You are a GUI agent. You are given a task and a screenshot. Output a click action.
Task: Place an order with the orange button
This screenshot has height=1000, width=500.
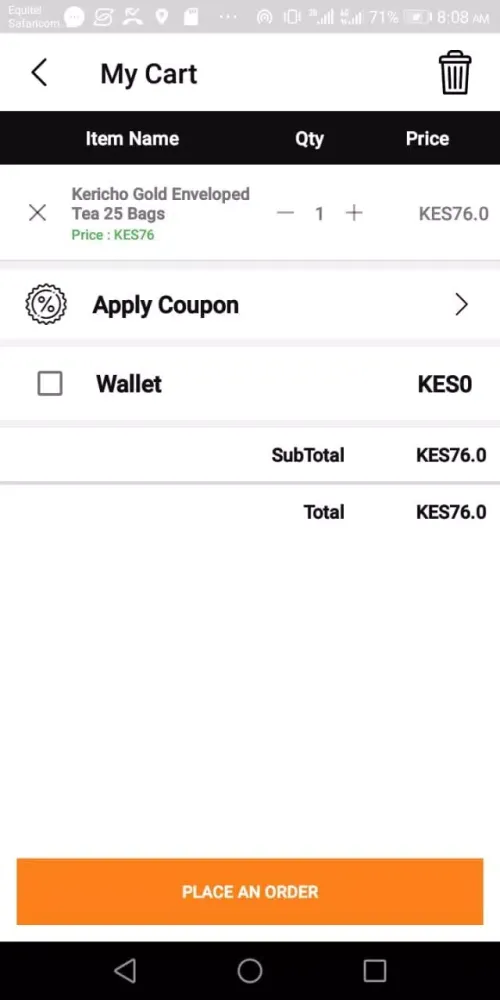click(x=250, y=892)
